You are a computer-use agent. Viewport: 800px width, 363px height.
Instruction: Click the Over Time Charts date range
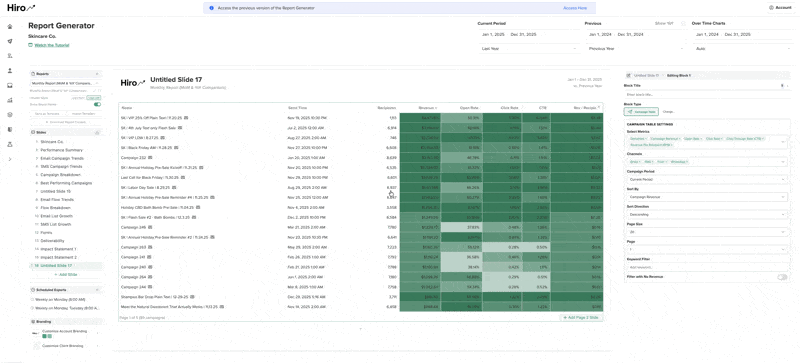pyautogui.click(x=743, y=35)
